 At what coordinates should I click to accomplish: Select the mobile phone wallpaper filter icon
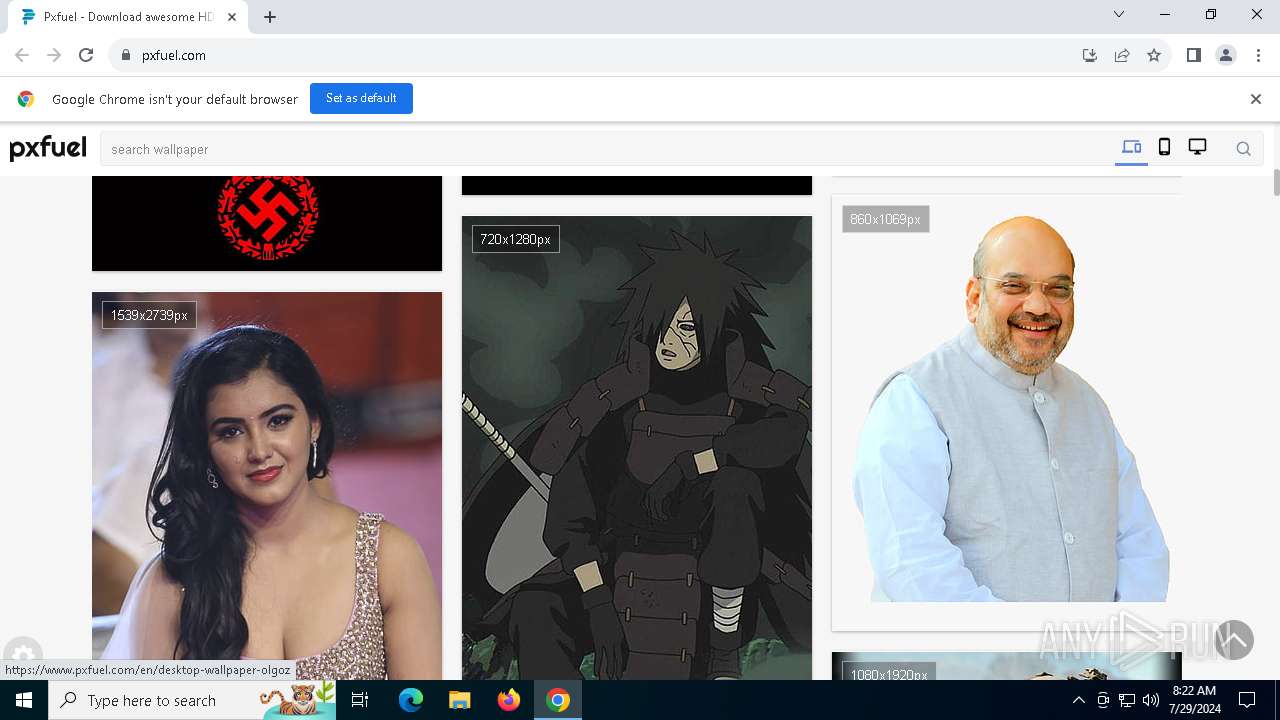[x=1164, y=148]
